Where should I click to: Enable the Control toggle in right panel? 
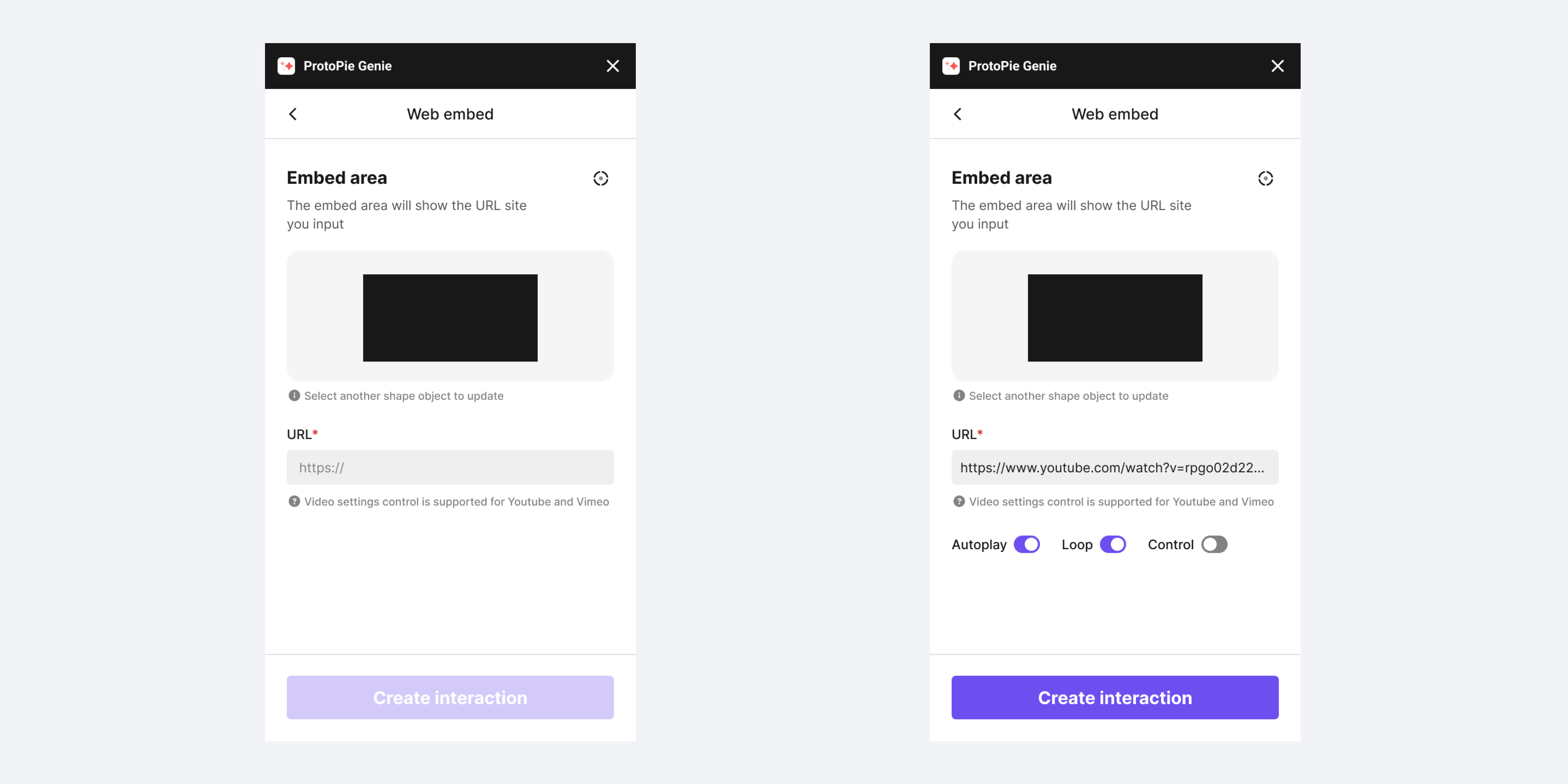coord(1213,544)
